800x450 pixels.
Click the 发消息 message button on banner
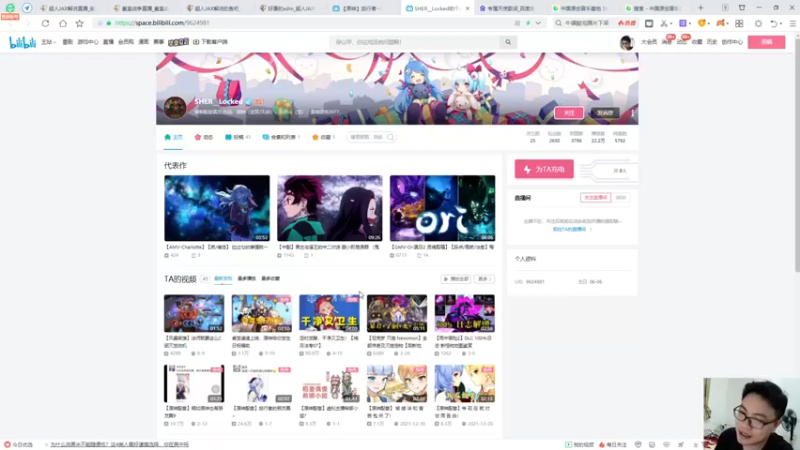[605, 113]
